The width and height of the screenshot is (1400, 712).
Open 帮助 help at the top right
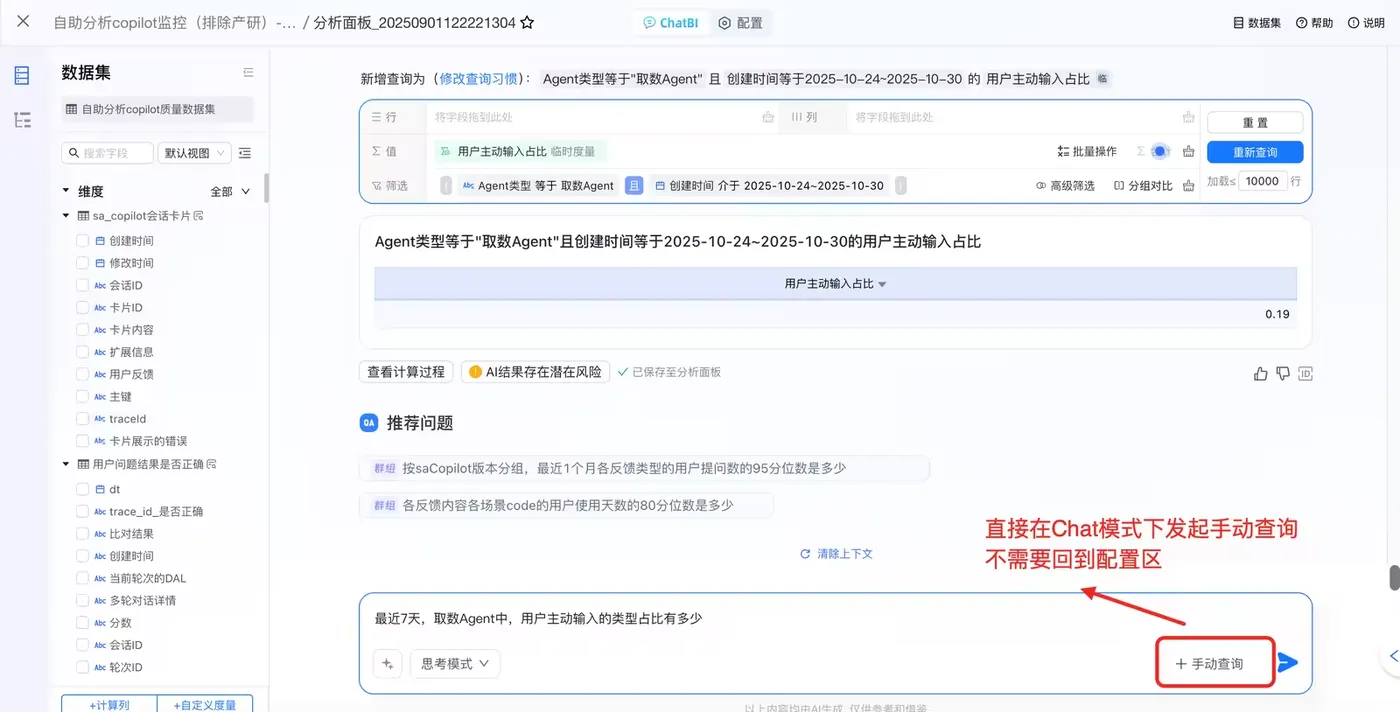coord(1314,23)
